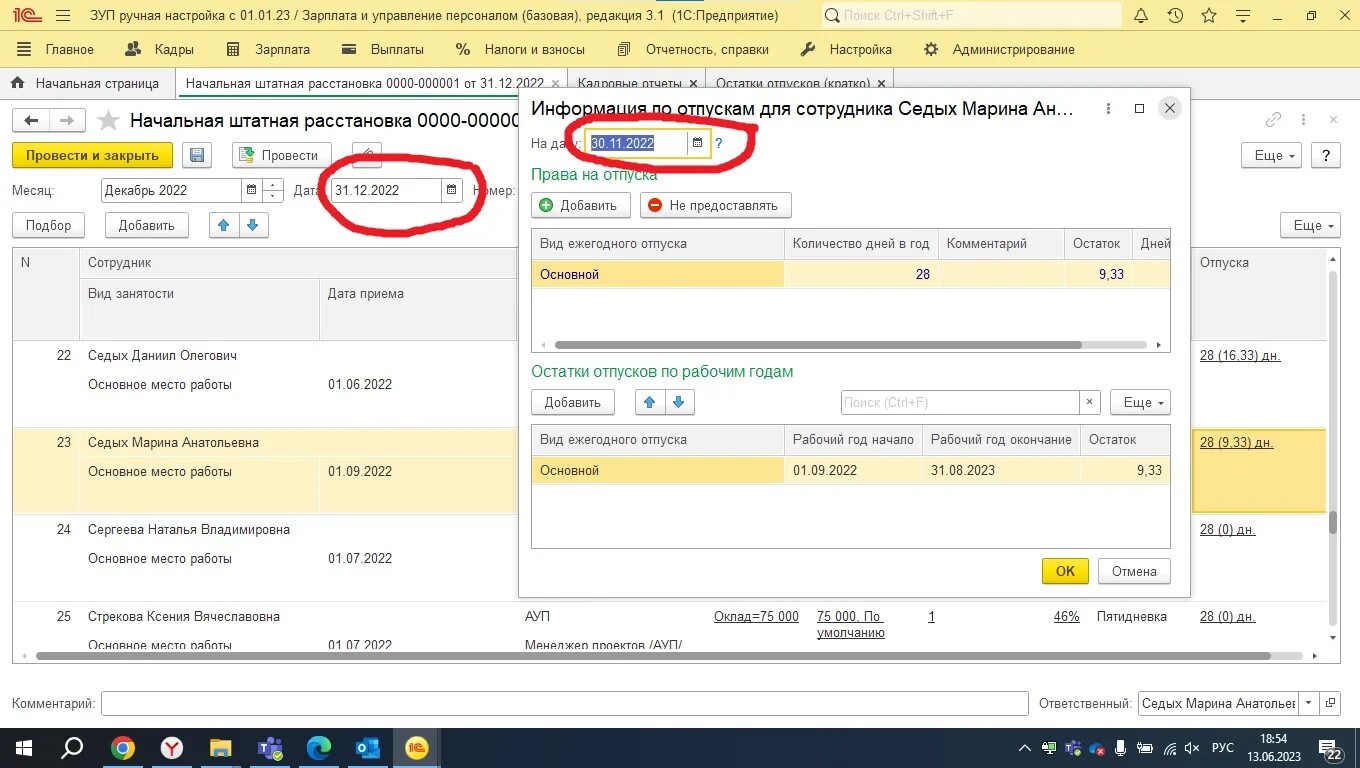Open Google Chrome from taskbar
This screenshot has height=768, width=1360.
[122, 748]
